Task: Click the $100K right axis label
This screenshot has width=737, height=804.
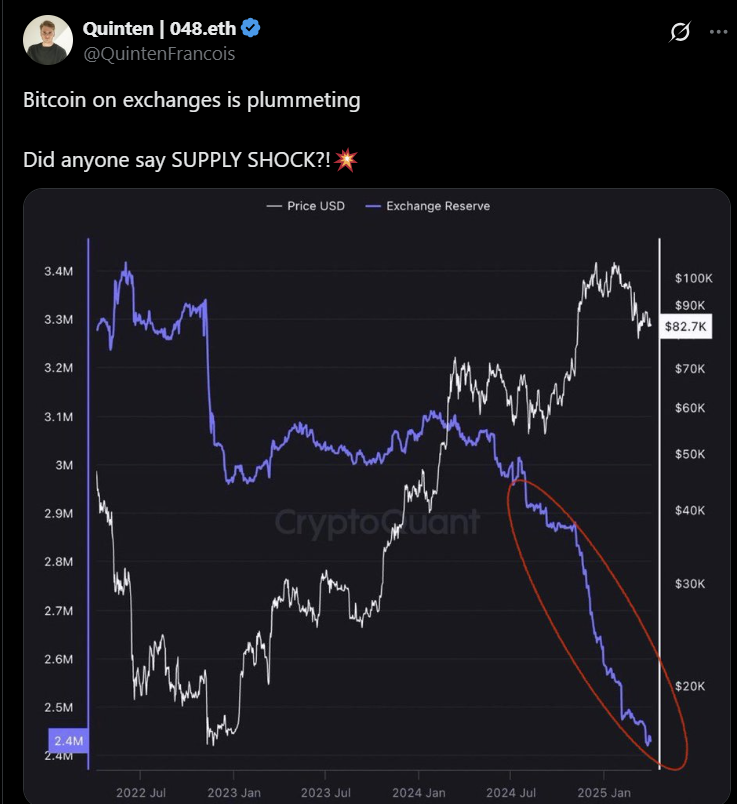Action: pyautogui.click(x=691, y=277)
